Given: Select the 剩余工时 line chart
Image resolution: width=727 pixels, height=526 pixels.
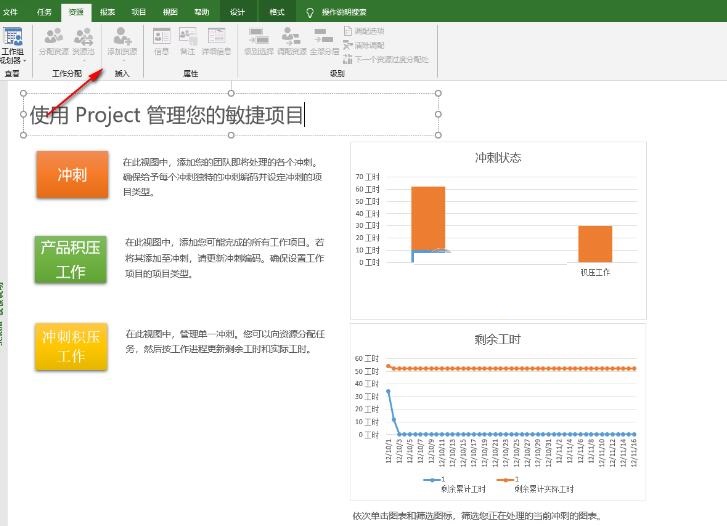Looking at the screenshot, I should click(x=497, y=410).
